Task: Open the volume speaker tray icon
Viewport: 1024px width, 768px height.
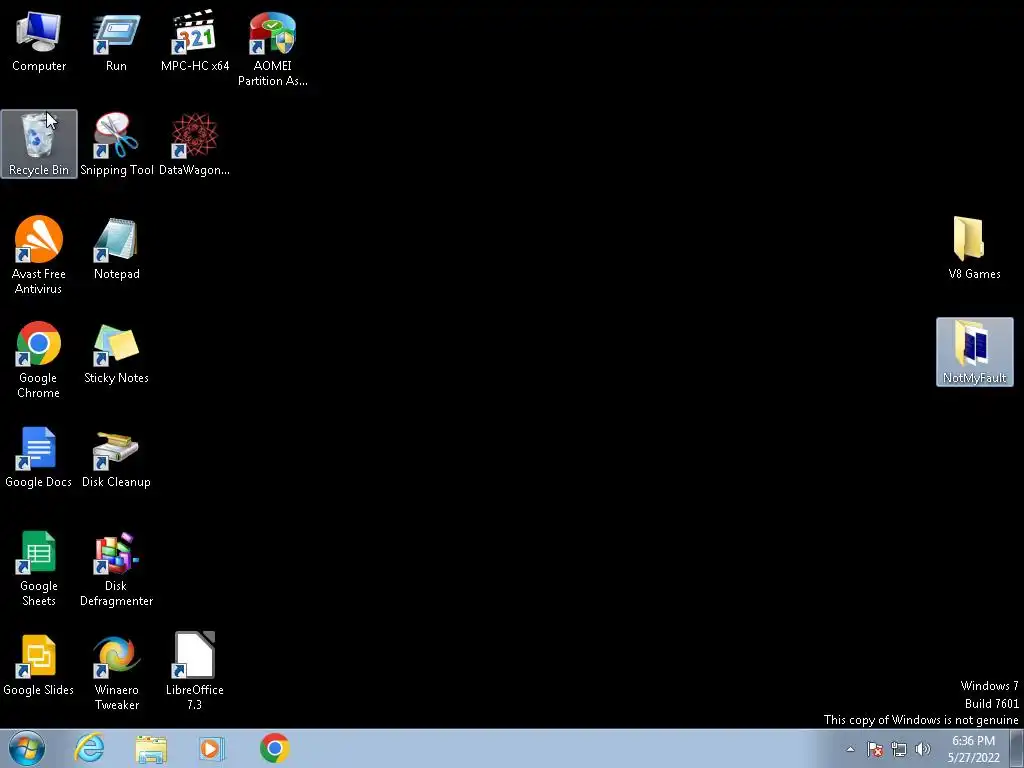Action: tap(923, 749)
